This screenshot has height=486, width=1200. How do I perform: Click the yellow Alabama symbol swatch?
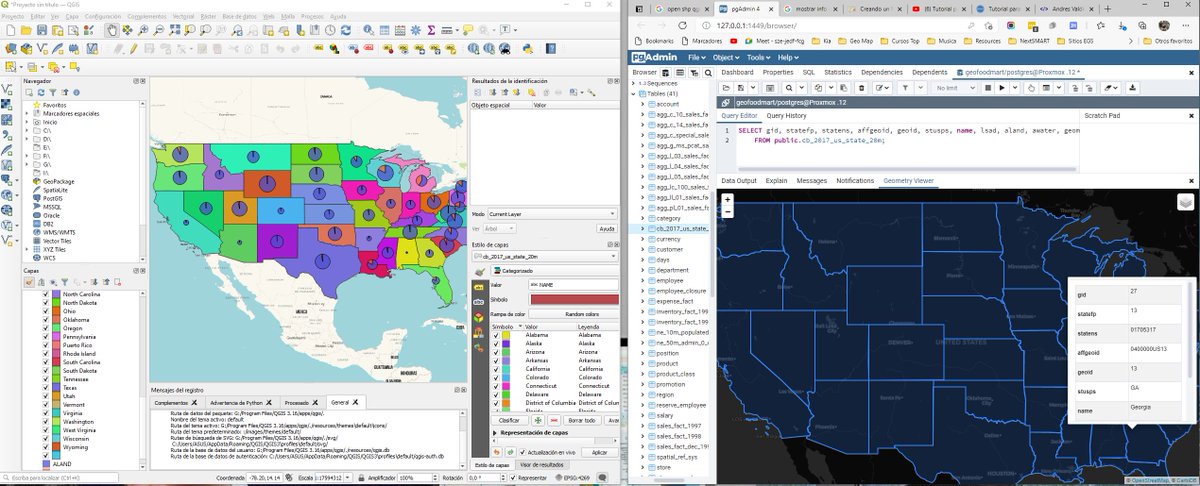tap(508, 335)
